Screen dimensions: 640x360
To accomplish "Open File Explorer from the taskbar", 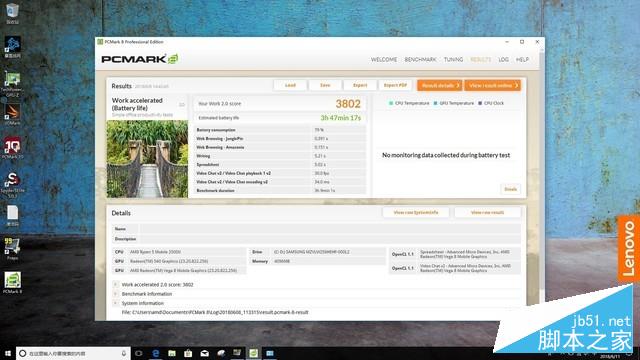I will (172, 353).
